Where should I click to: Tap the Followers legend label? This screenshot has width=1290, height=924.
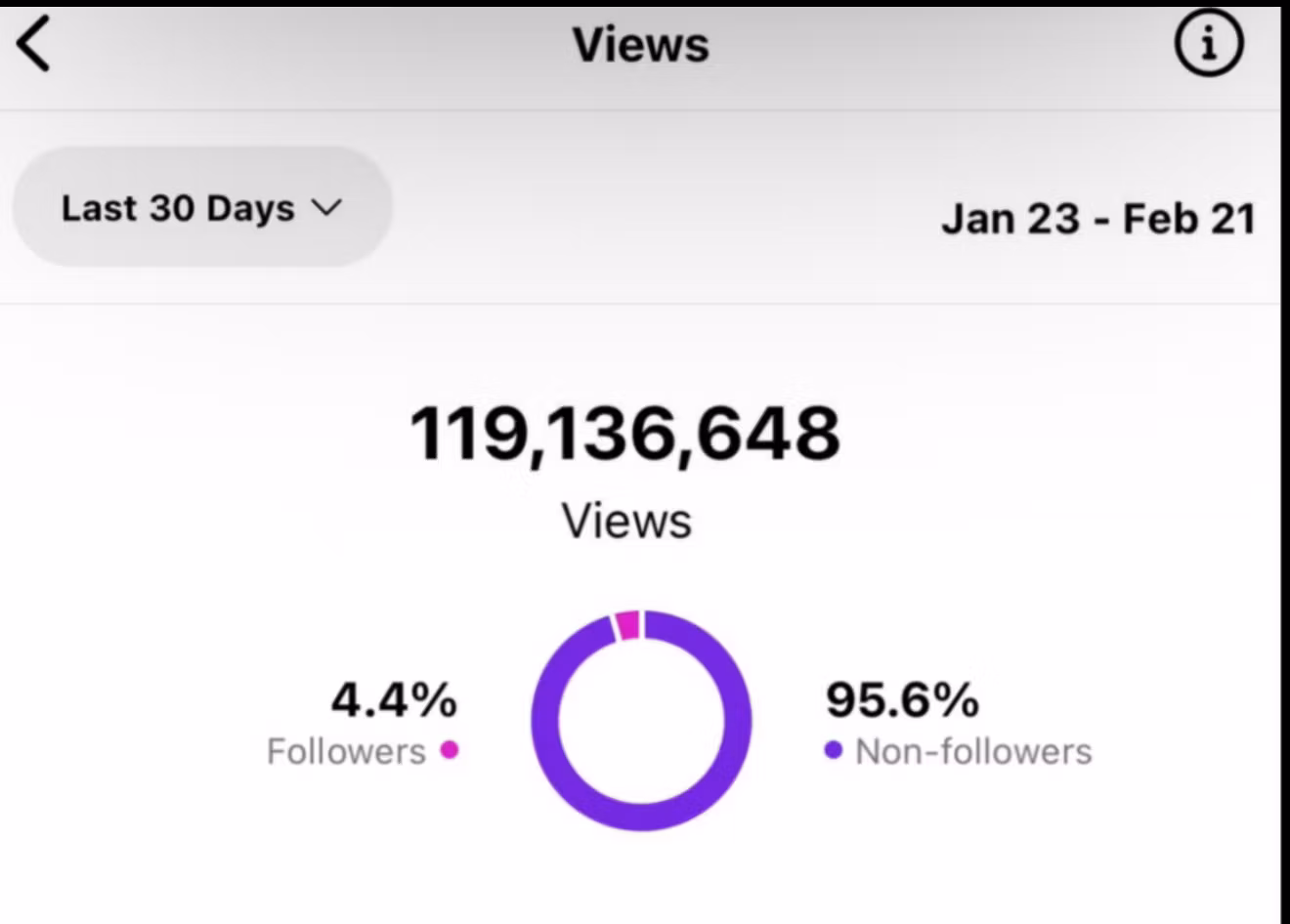click(346, 751)
